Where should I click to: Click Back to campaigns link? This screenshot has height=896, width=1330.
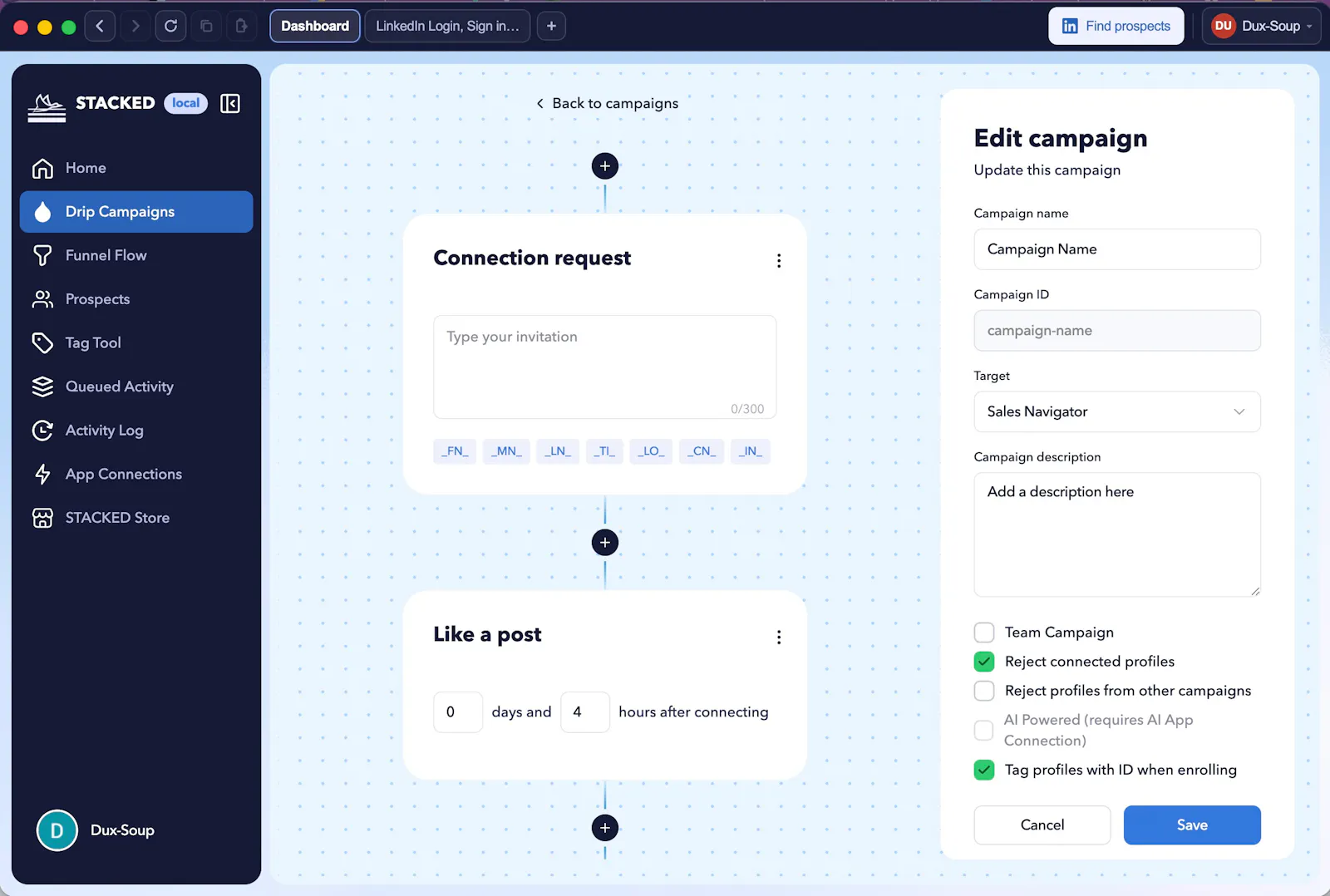pyautogui.click(x=607, y=103)
